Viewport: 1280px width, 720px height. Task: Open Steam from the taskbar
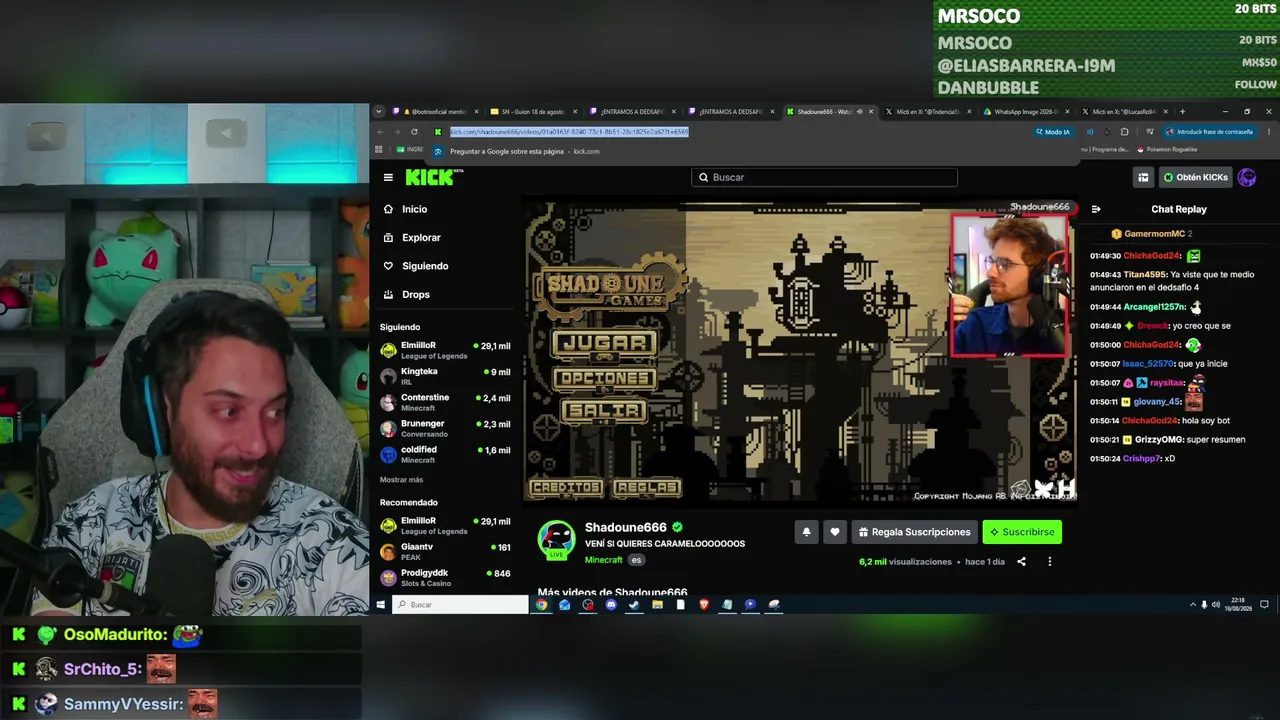click(634, 605)
